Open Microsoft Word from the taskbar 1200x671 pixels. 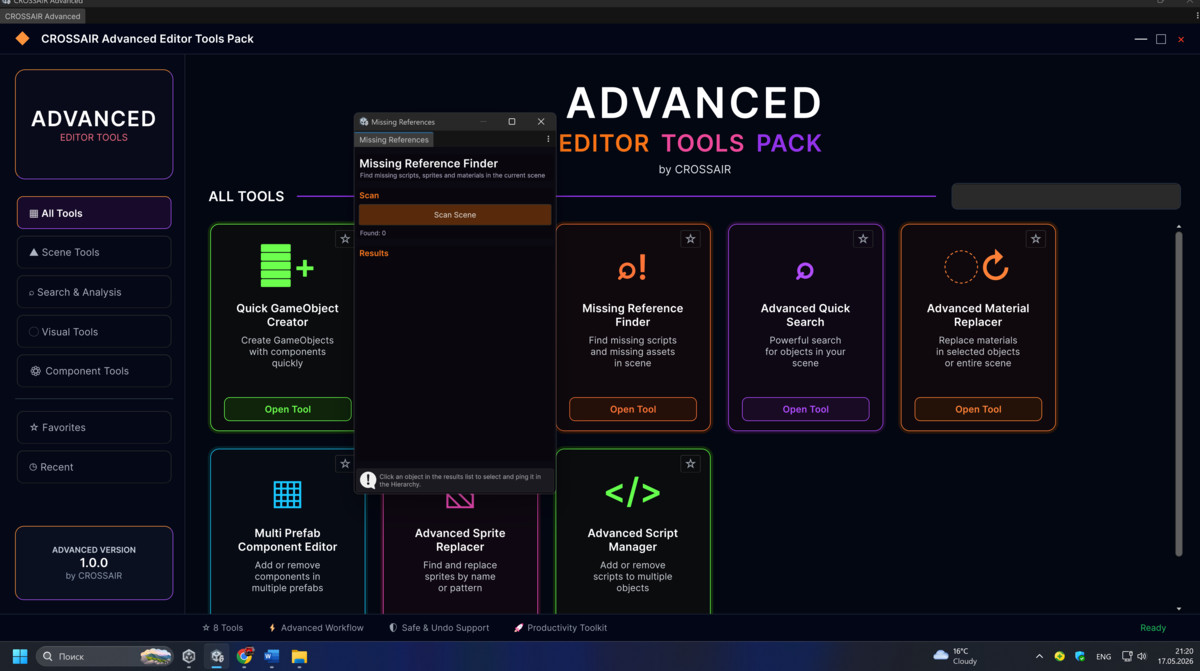coord(272,656)
